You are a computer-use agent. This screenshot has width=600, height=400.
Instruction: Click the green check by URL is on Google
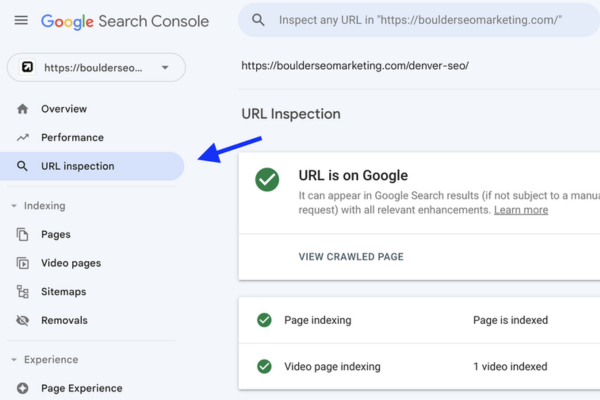(267, 180)
